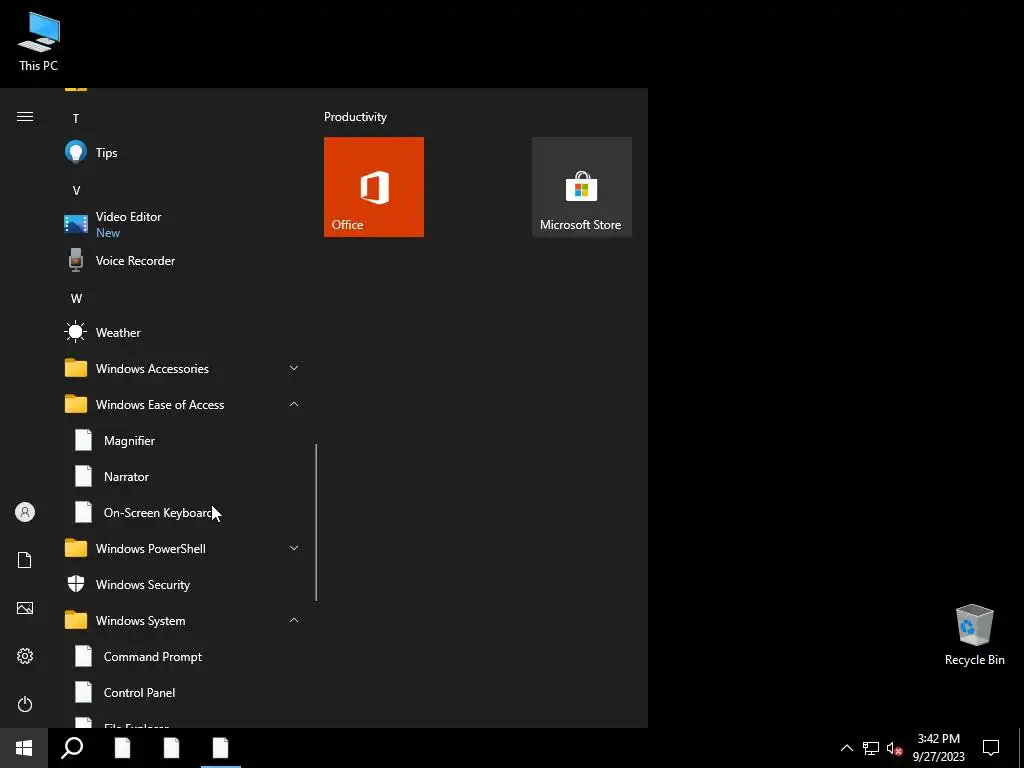Open taskbar Search magnifier
The height and width of the screenshot is (768, 1024).
pyautogui.click(x=72, y=748)
